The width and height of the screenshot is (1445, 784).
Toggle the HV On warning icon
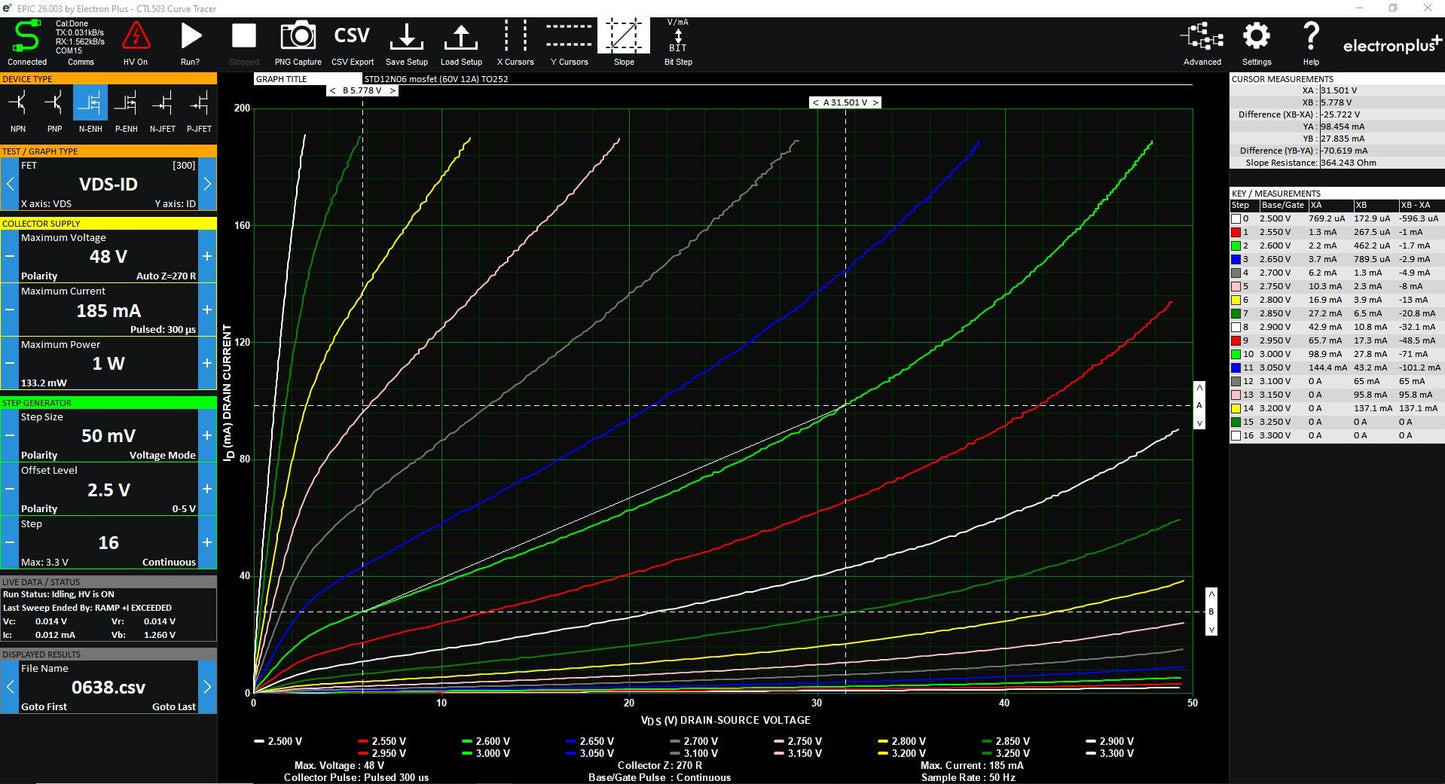click(136, 37)
